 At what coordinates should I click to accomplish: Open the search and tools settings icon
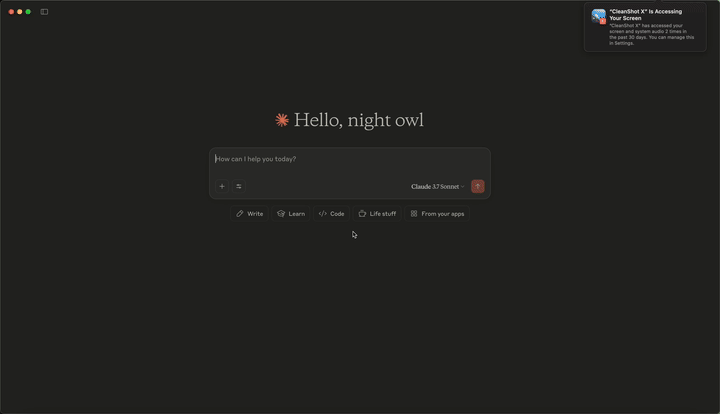pyautogui.click(x=239, y=186)
